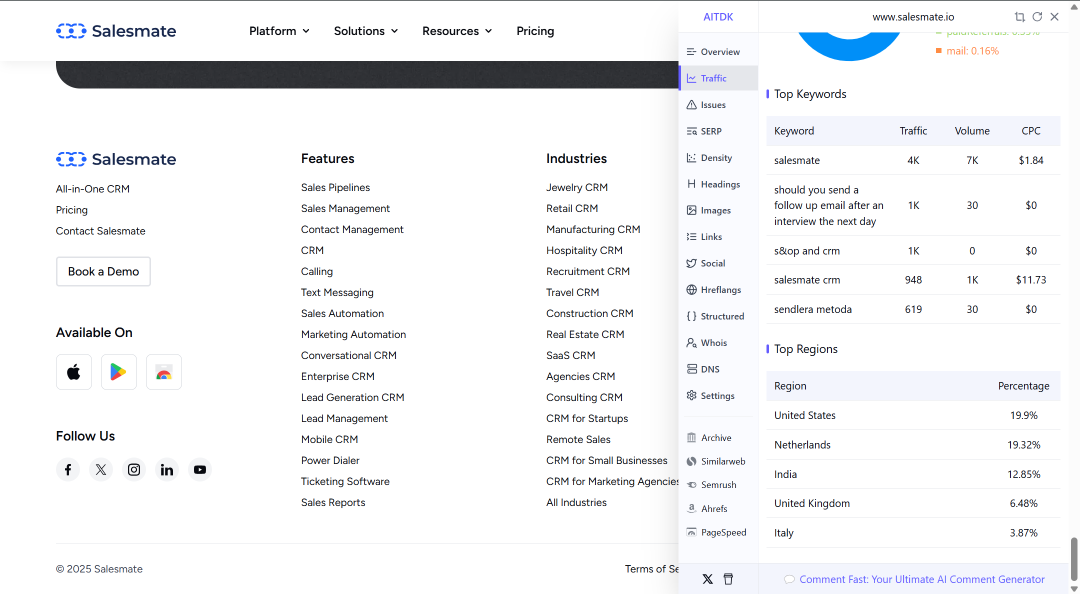Click the CPC column header
1080x594 pixels.
coord(1030,131)
